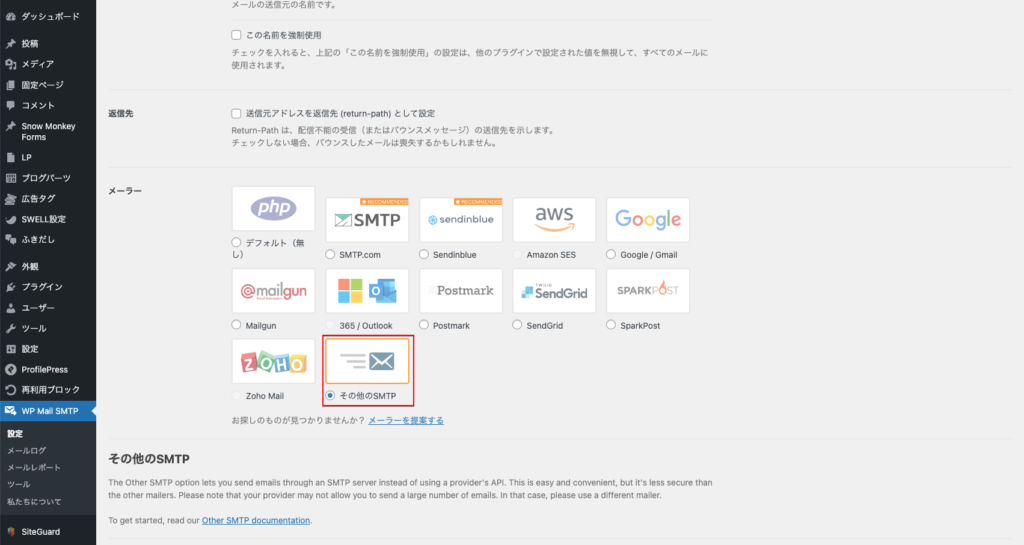The image size is (1024, 545).
Task: Check the return-path 送信元アドレス checkbox
Action: point(236,114)
